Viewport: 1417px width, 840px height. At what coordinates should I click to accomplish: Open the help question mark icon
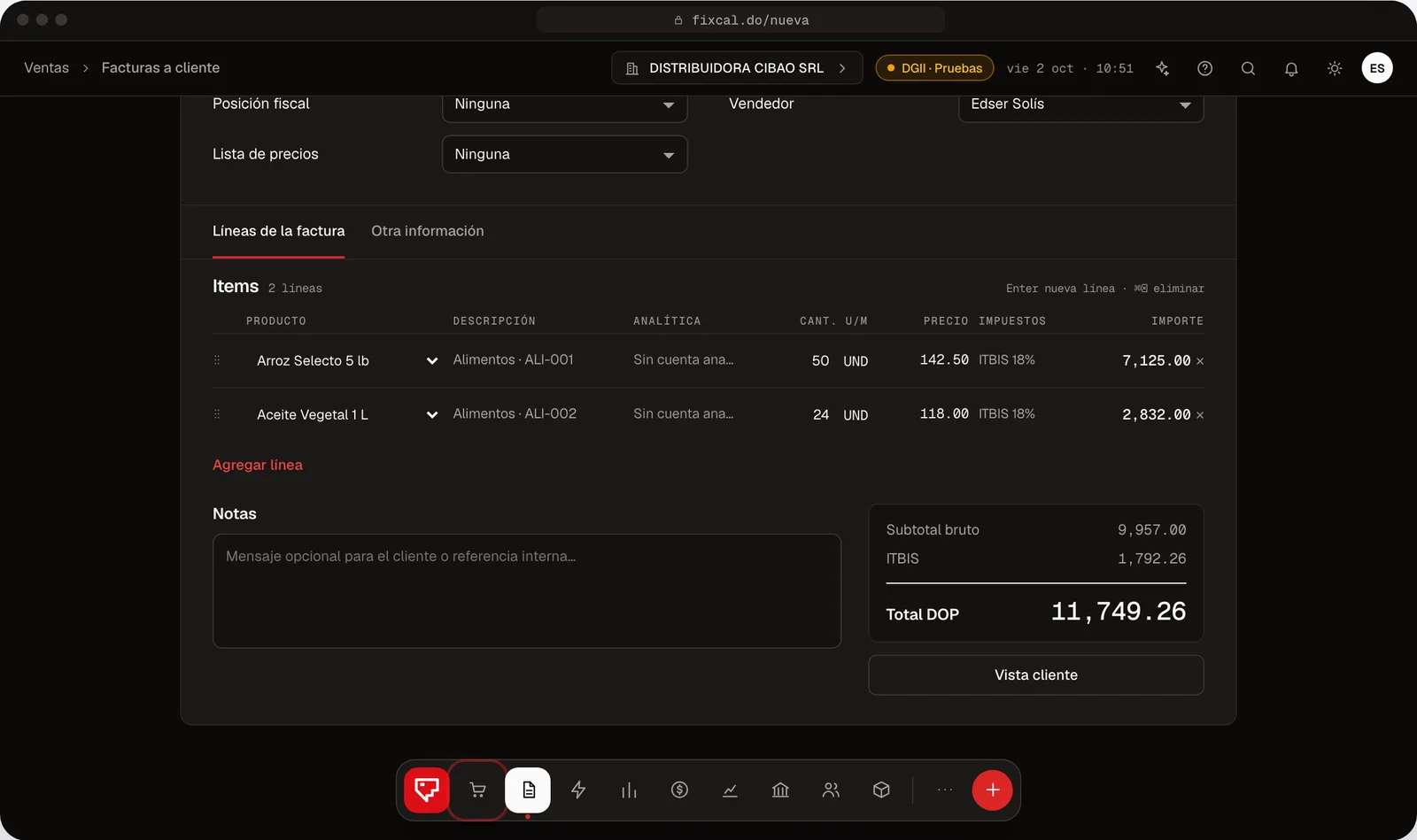coord(1204,68)
